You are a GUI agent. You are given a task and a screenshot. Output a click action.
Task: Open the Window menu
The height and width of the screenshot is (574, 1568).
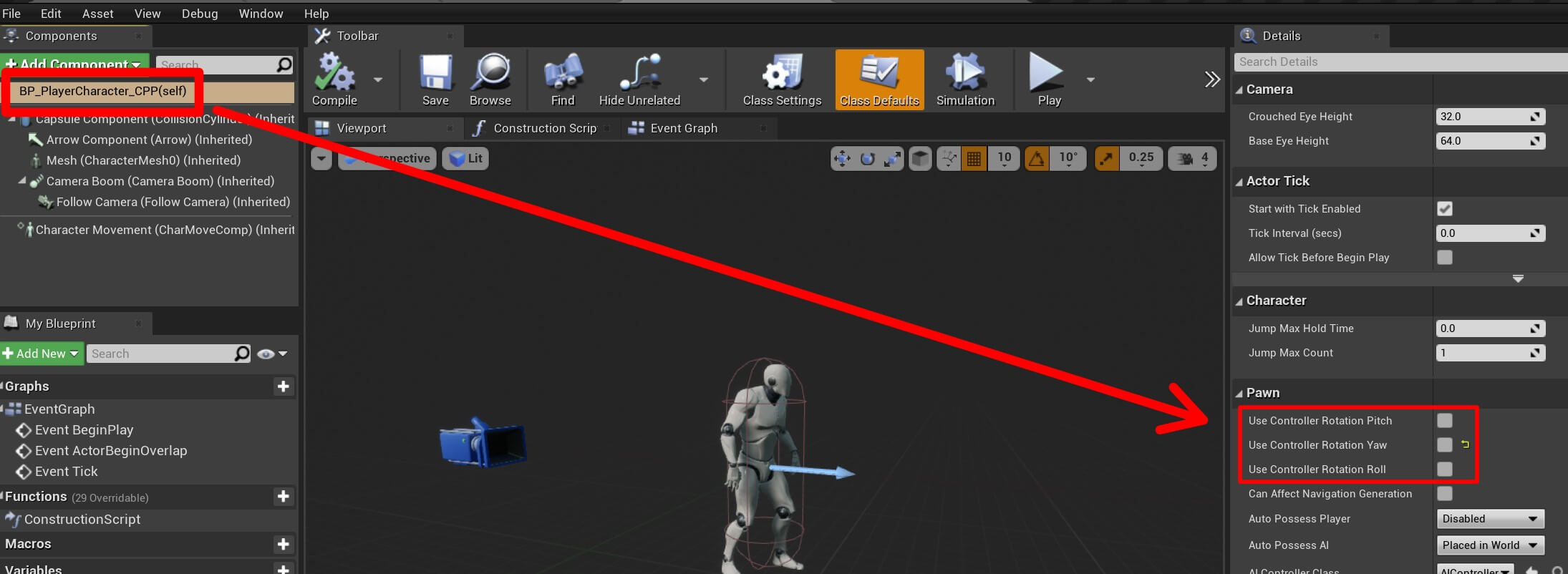[261, 14]
